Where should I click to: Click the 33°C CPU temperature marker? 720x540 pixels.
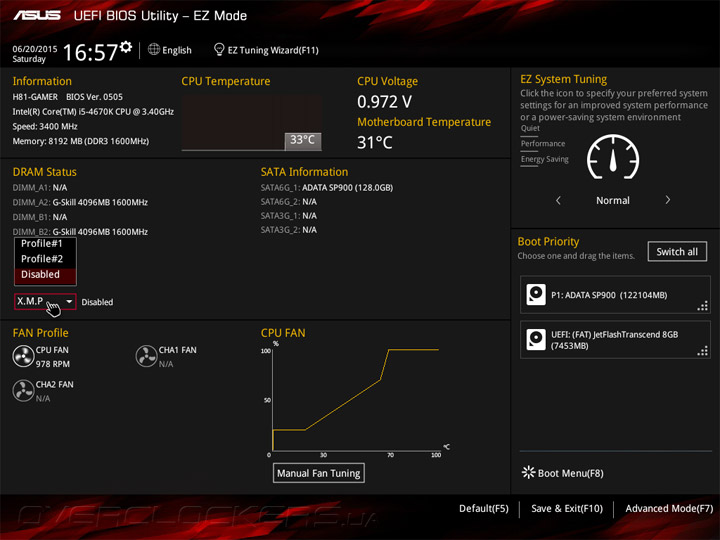(x=303, y=140)
